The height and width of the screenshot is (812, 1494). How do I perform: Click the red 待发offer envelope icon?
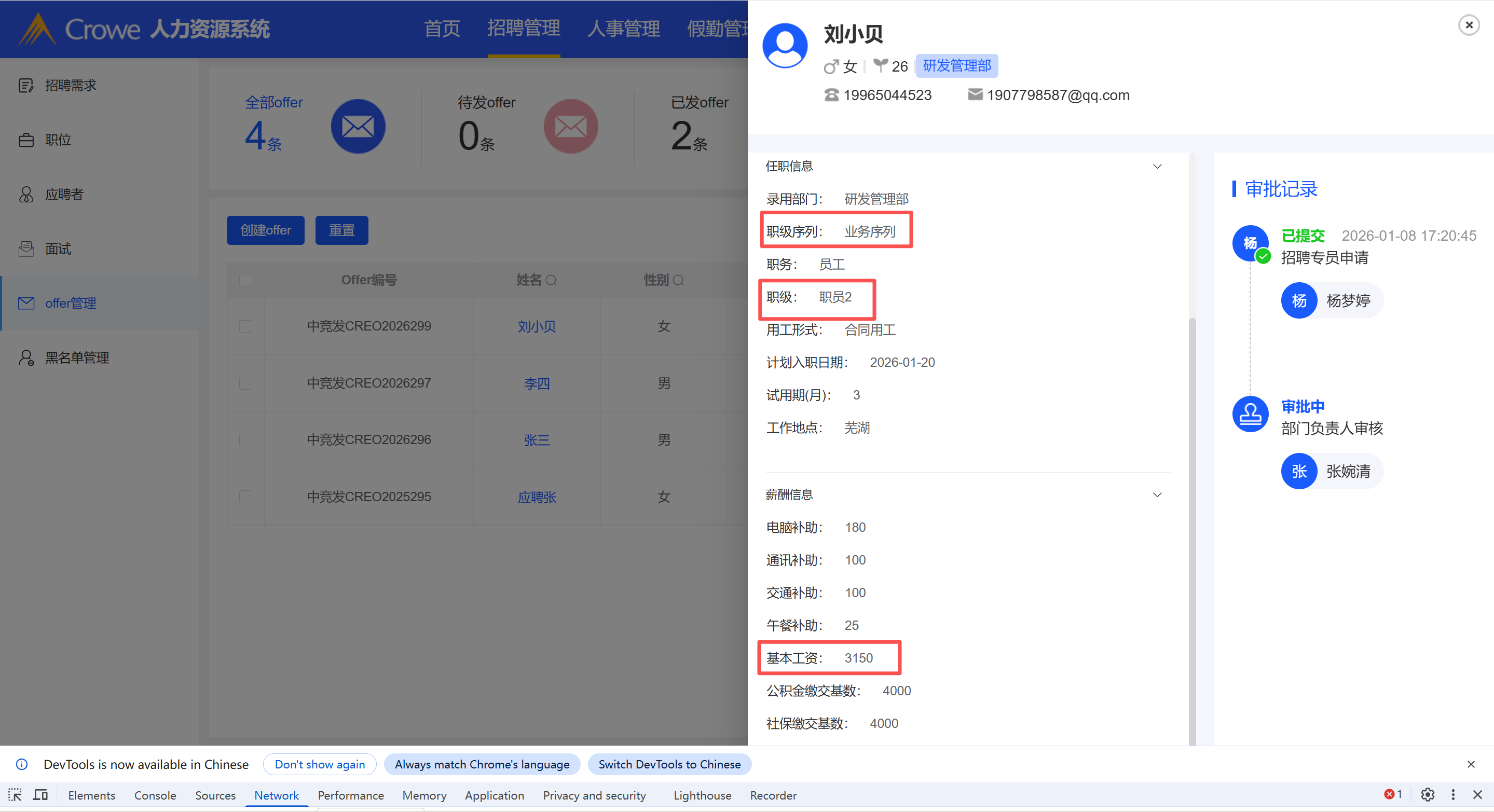pyautogui.click(x=570, y=127)
